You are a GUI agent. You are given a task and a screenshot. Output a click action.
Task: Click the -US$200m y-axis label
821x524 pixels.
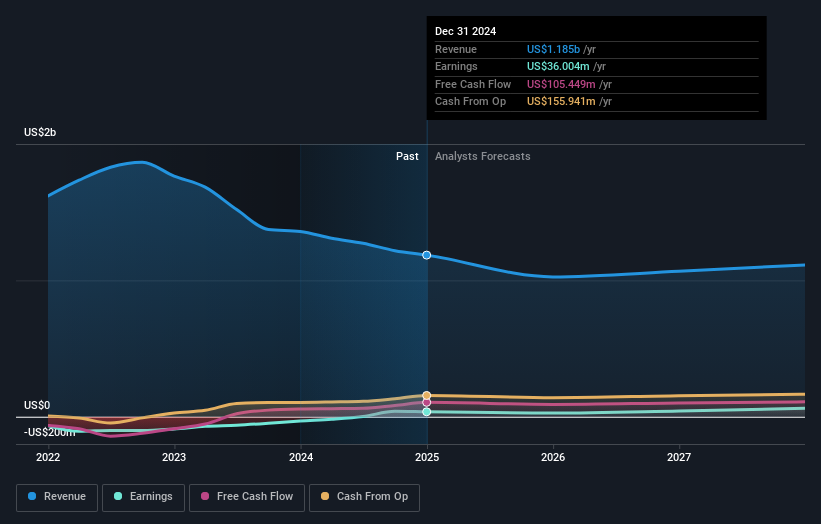[x=50, y=432]
